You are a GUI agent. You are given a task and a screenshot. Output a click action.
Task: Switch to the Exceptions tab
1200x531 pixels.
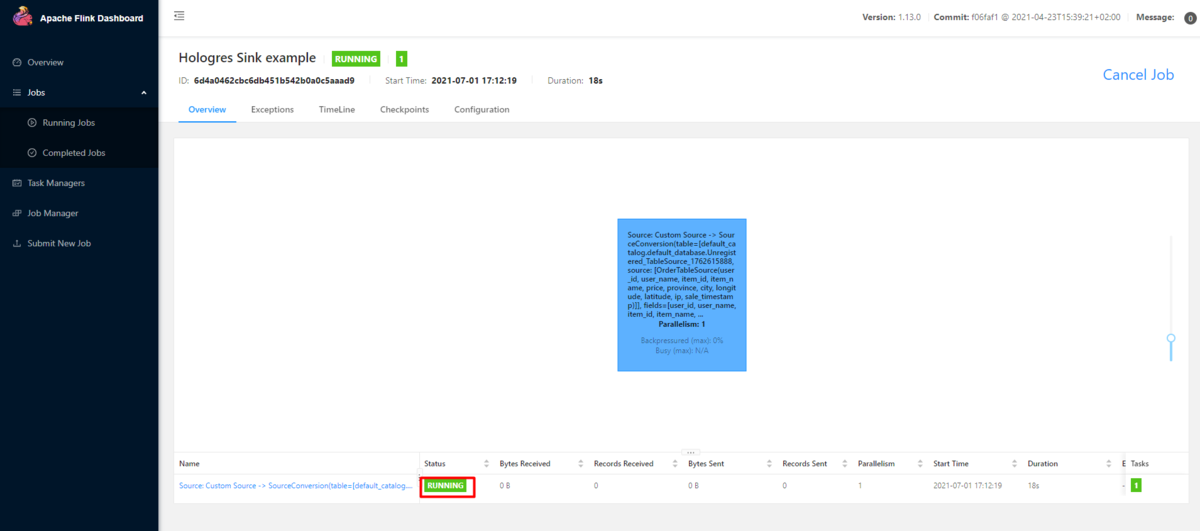point(272,109)
